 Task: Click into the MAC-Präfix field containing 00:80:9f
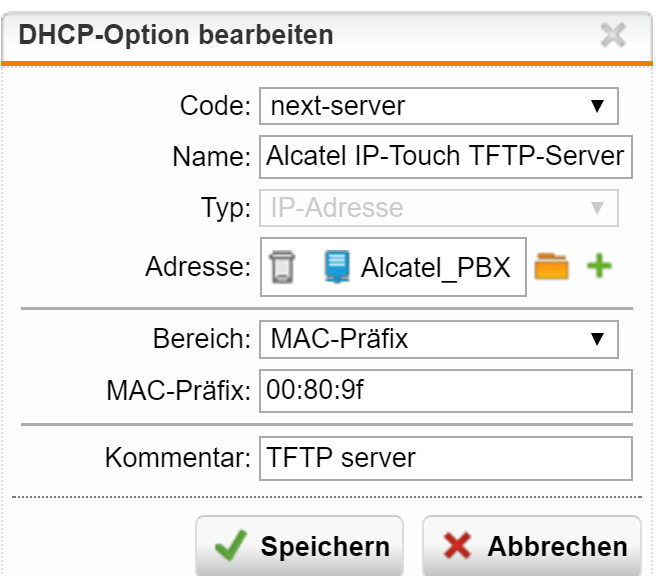pyautogui.click(x=445, y=391)
